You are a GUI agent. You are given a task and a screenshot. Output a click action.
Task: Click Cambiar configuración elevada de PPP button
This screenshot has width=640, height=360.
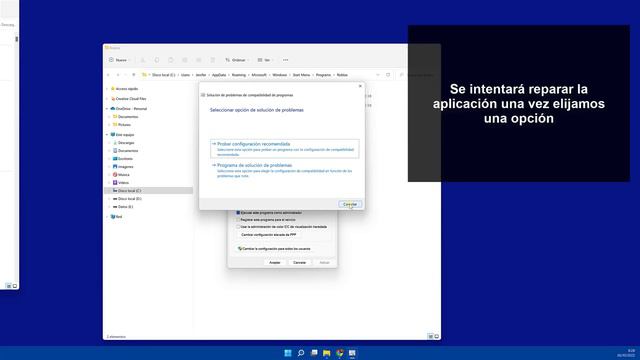pyautogui.click(x=269, y=235)
